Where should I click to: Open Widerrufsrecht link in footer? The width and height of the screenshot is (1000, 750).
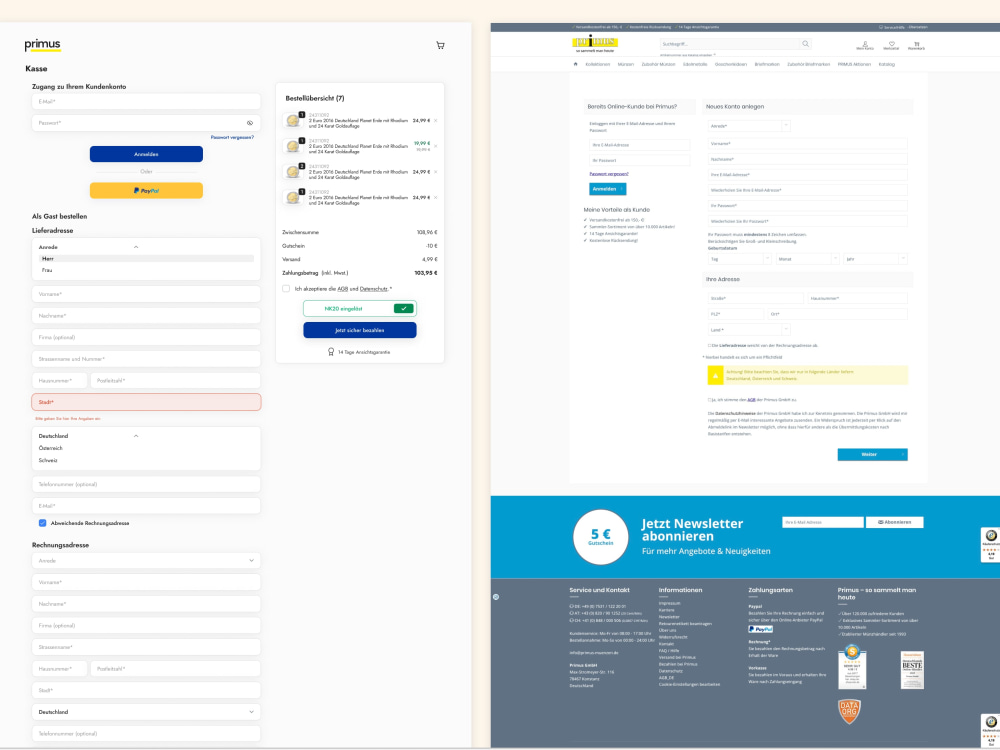tap(673, 637)
